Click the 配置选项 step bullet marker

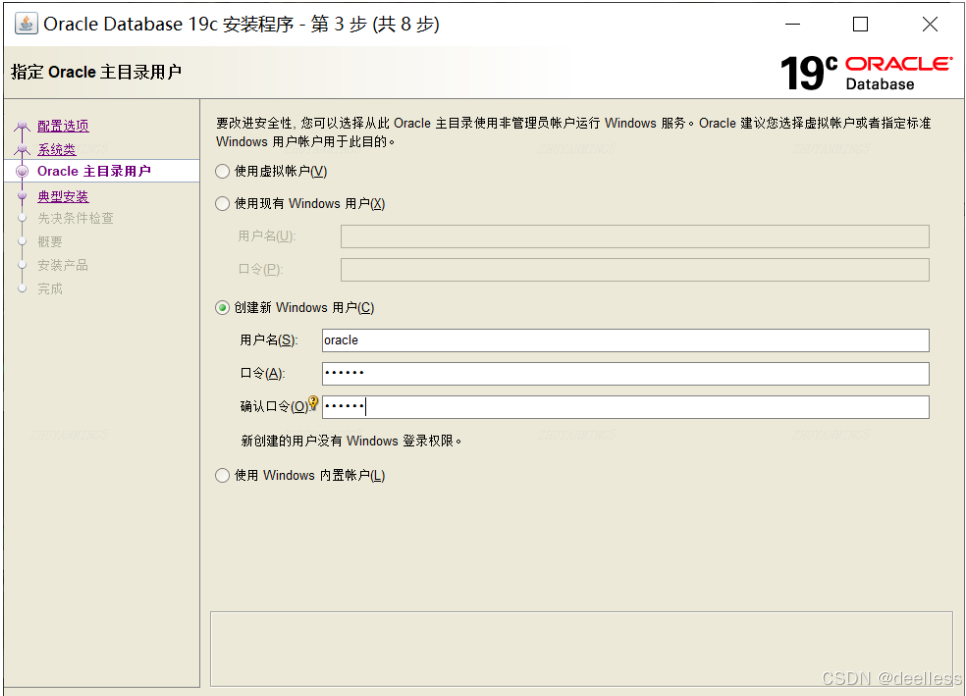pyautogui.click(x=22, y=127)
